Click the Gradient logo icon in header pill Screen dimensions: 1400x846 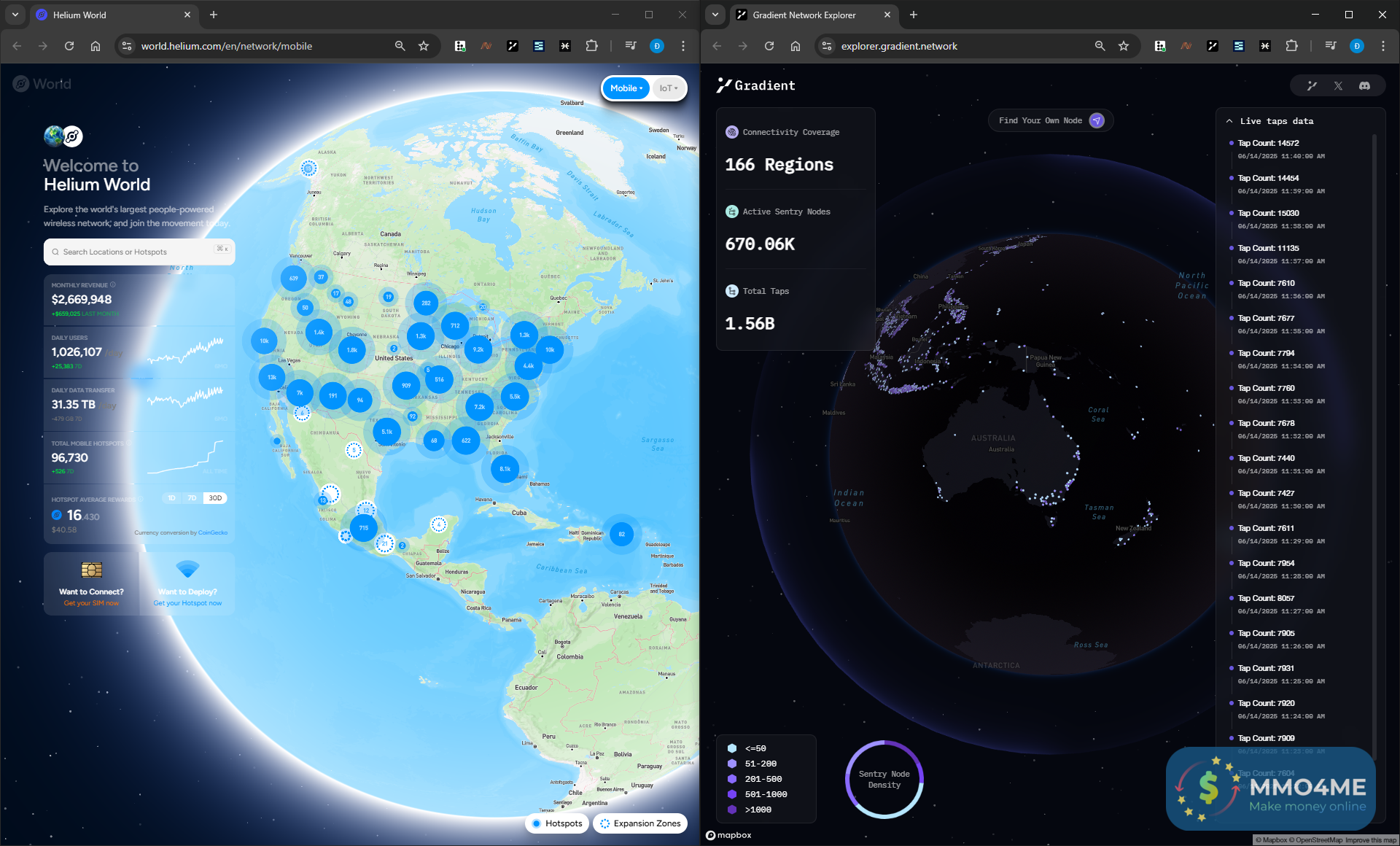pyautogui.click(x=1312, y=86)
